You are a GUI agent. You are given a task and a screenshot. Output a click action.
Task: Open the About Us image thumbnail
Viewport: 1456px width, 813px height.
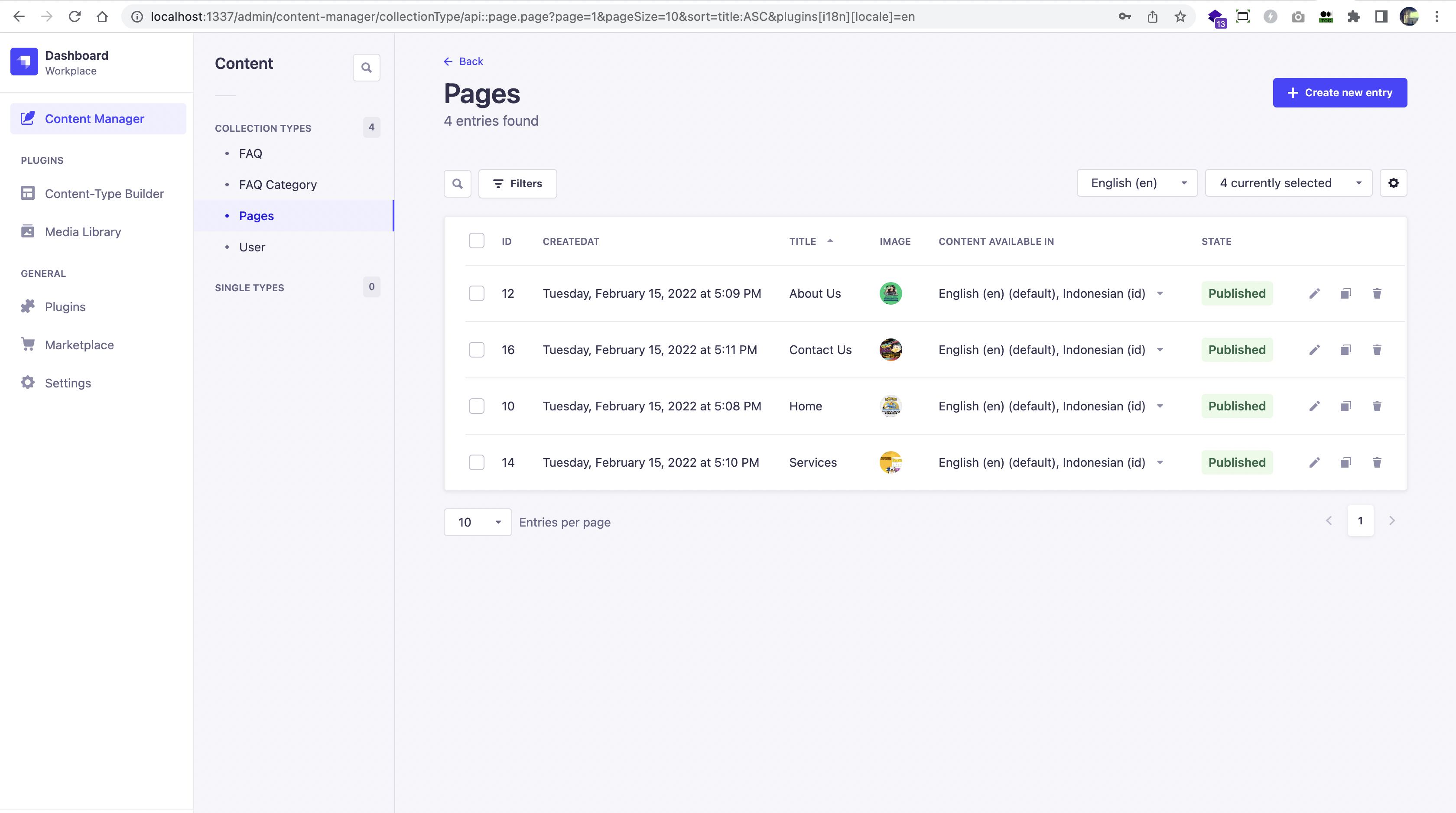tap(890, 293)
